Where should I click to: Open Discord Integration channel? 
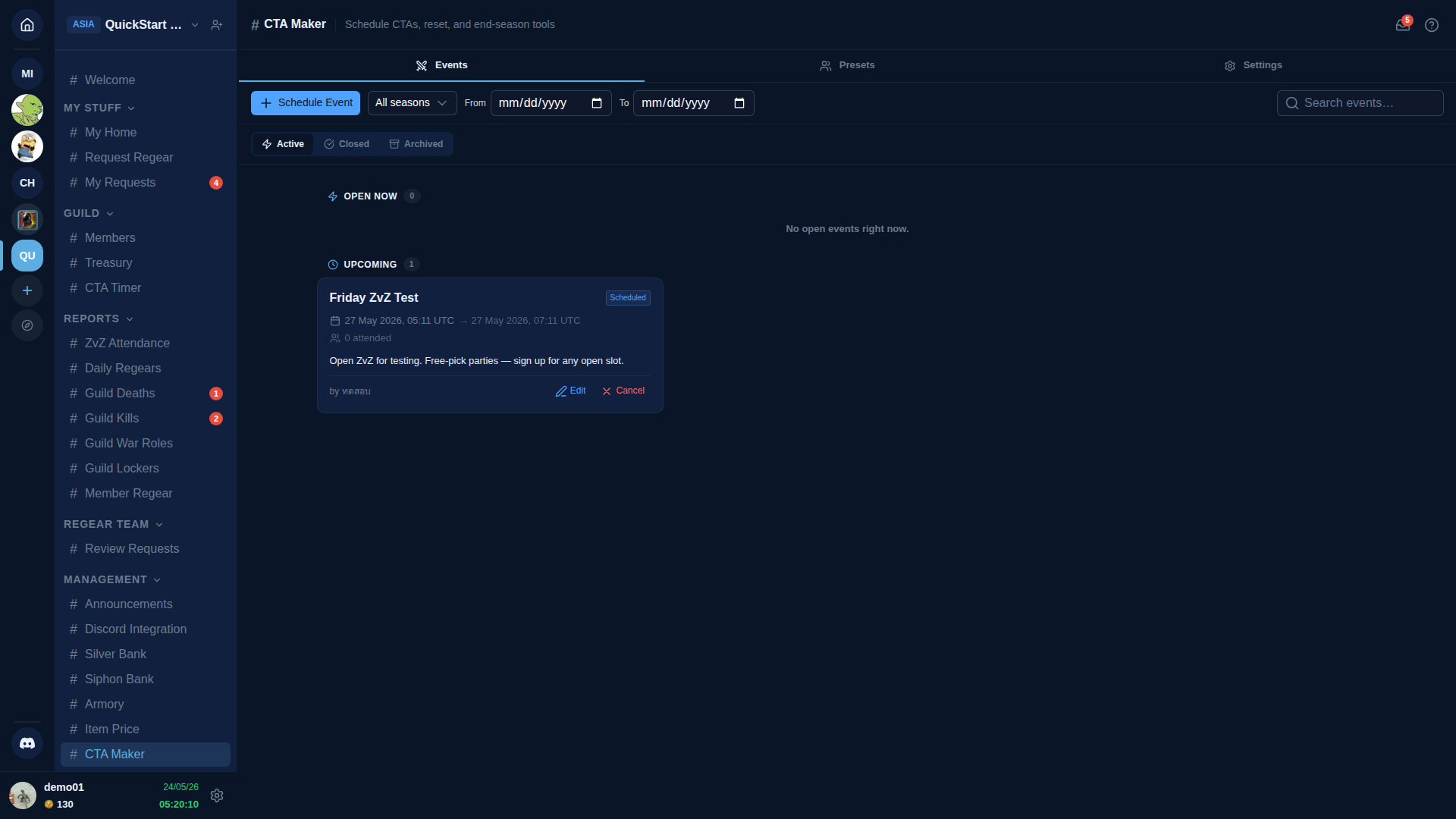[x=146, y=629]
